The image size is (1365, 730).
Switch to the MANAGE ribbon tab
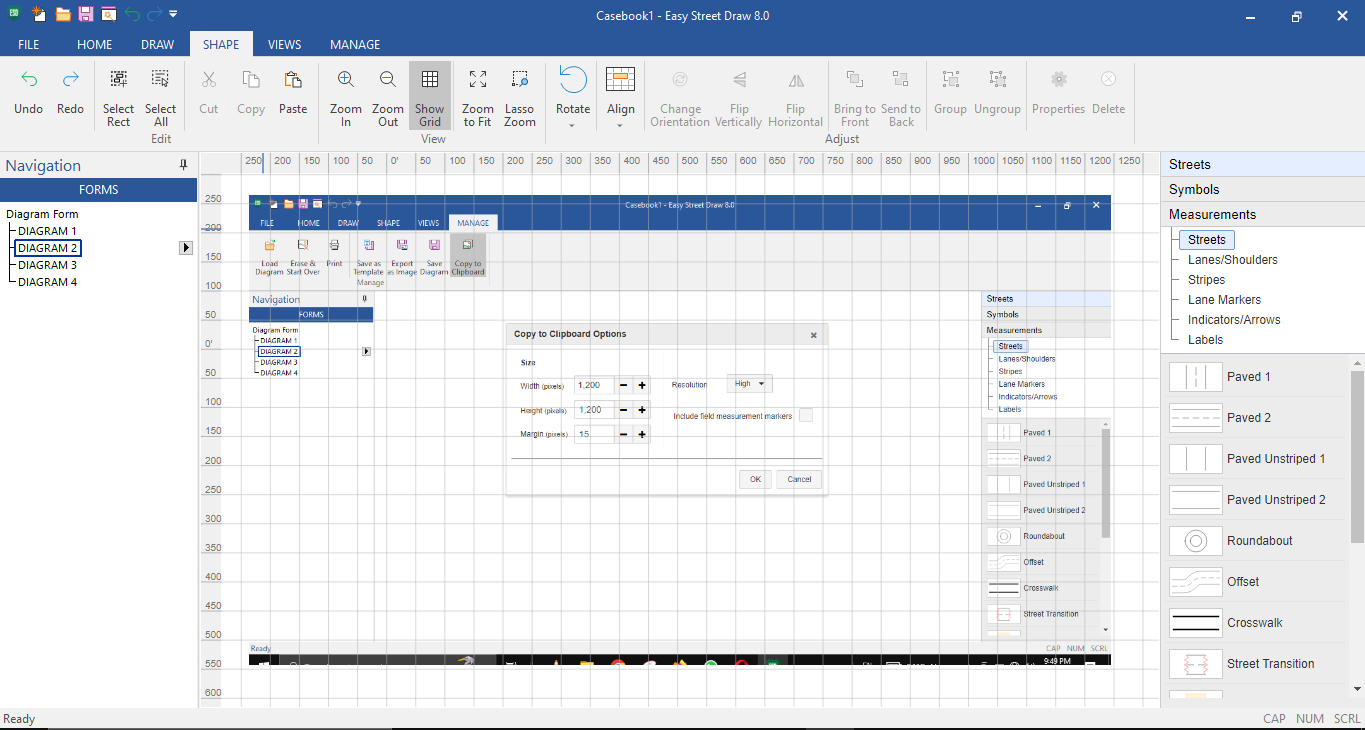point(355,44)
